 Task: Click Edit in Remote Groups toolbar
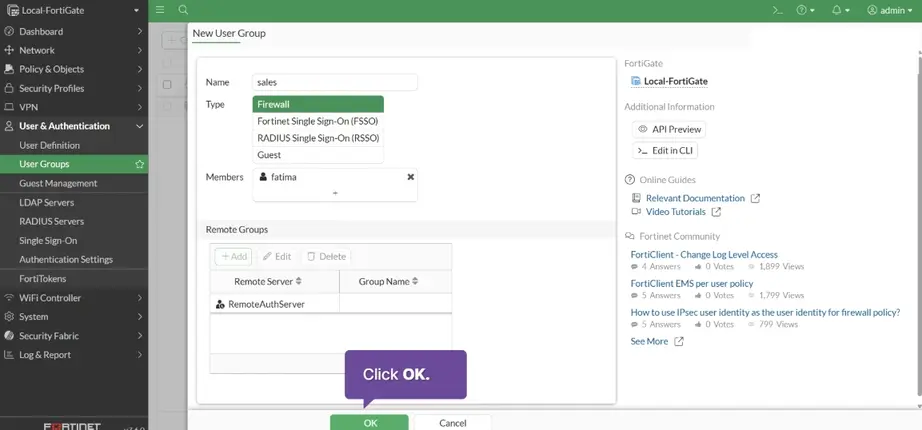[277, 256]
